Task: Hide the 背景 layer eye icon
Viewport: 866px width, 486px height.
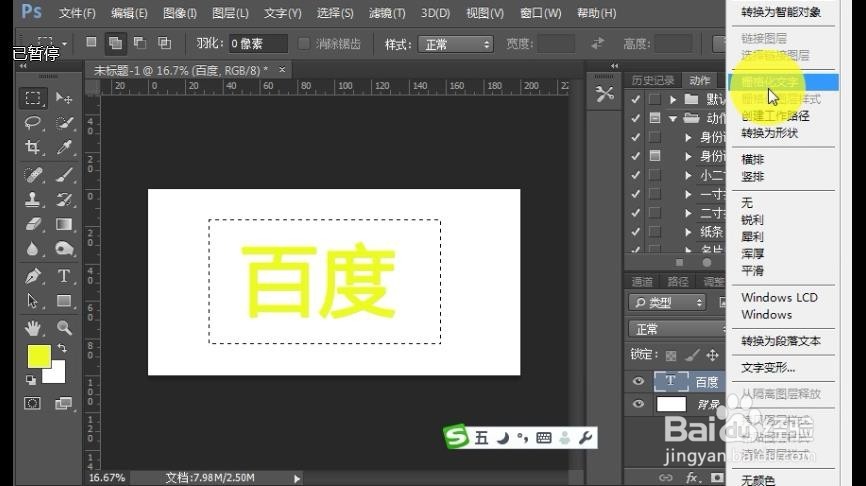Action: tap(638, 404)
